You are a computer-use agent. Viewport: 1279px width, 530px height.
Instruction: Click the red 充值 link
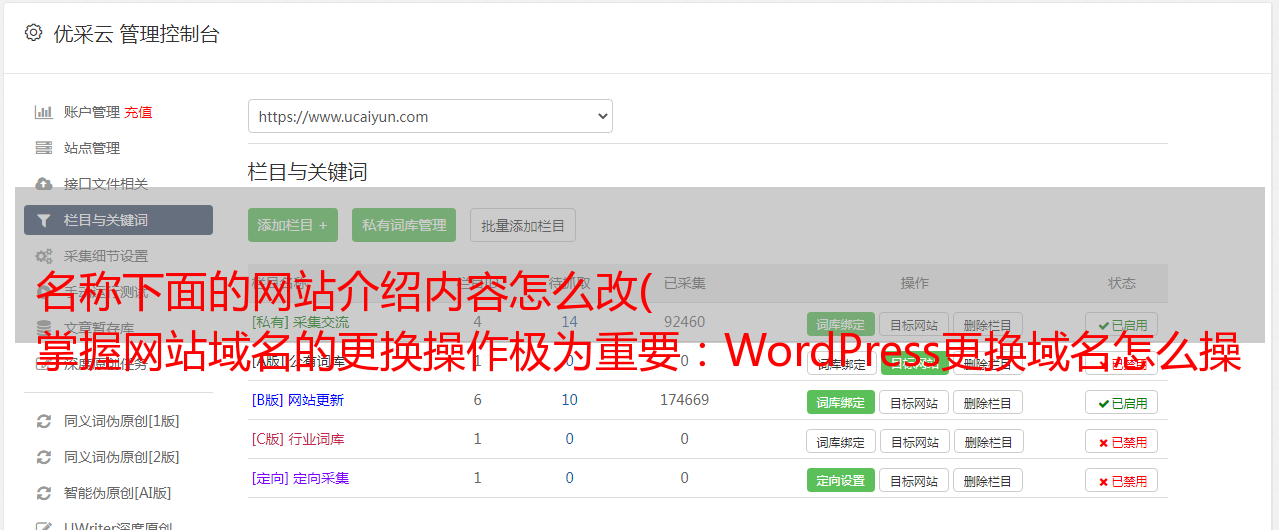pos(138,112)
